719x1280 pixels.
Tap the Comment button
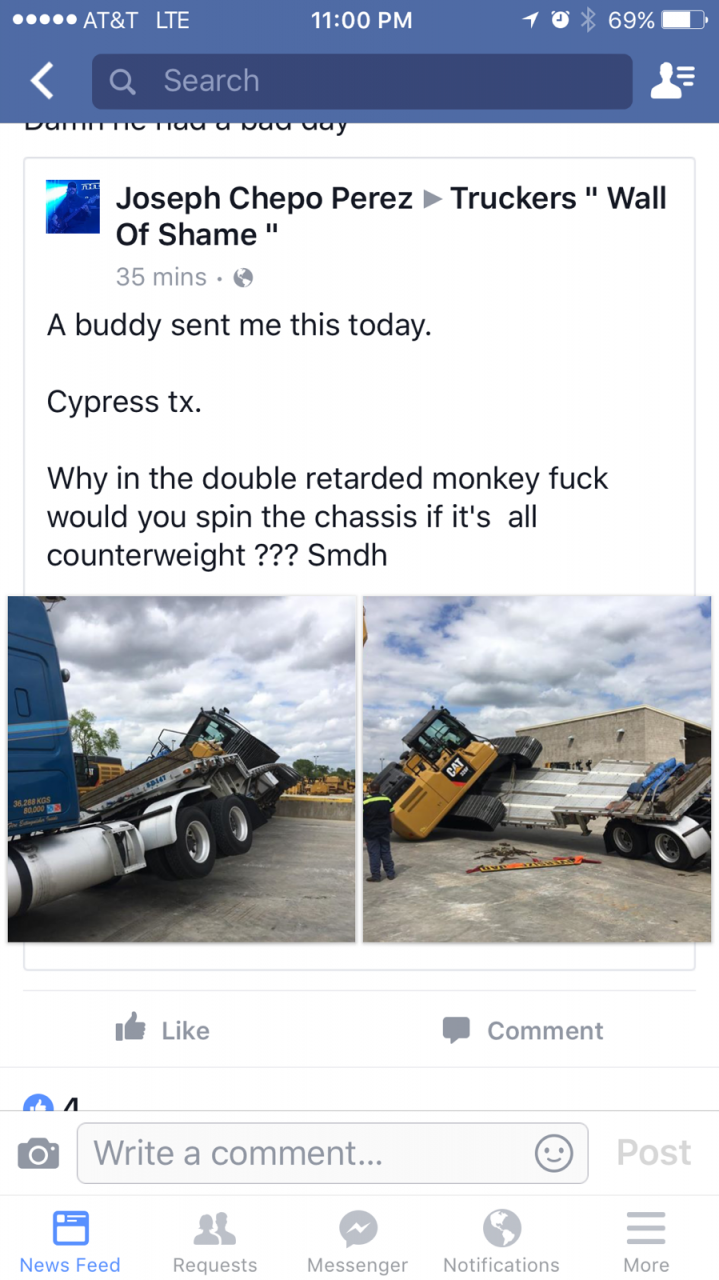(x=523, y=1030)
